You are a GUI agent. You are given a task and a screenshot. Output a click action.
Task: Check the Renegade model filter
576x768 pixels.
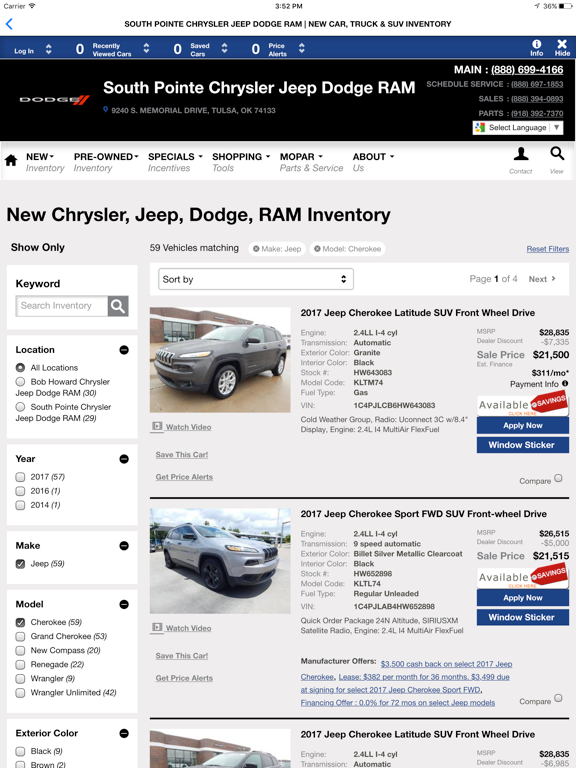pos(20,665)
